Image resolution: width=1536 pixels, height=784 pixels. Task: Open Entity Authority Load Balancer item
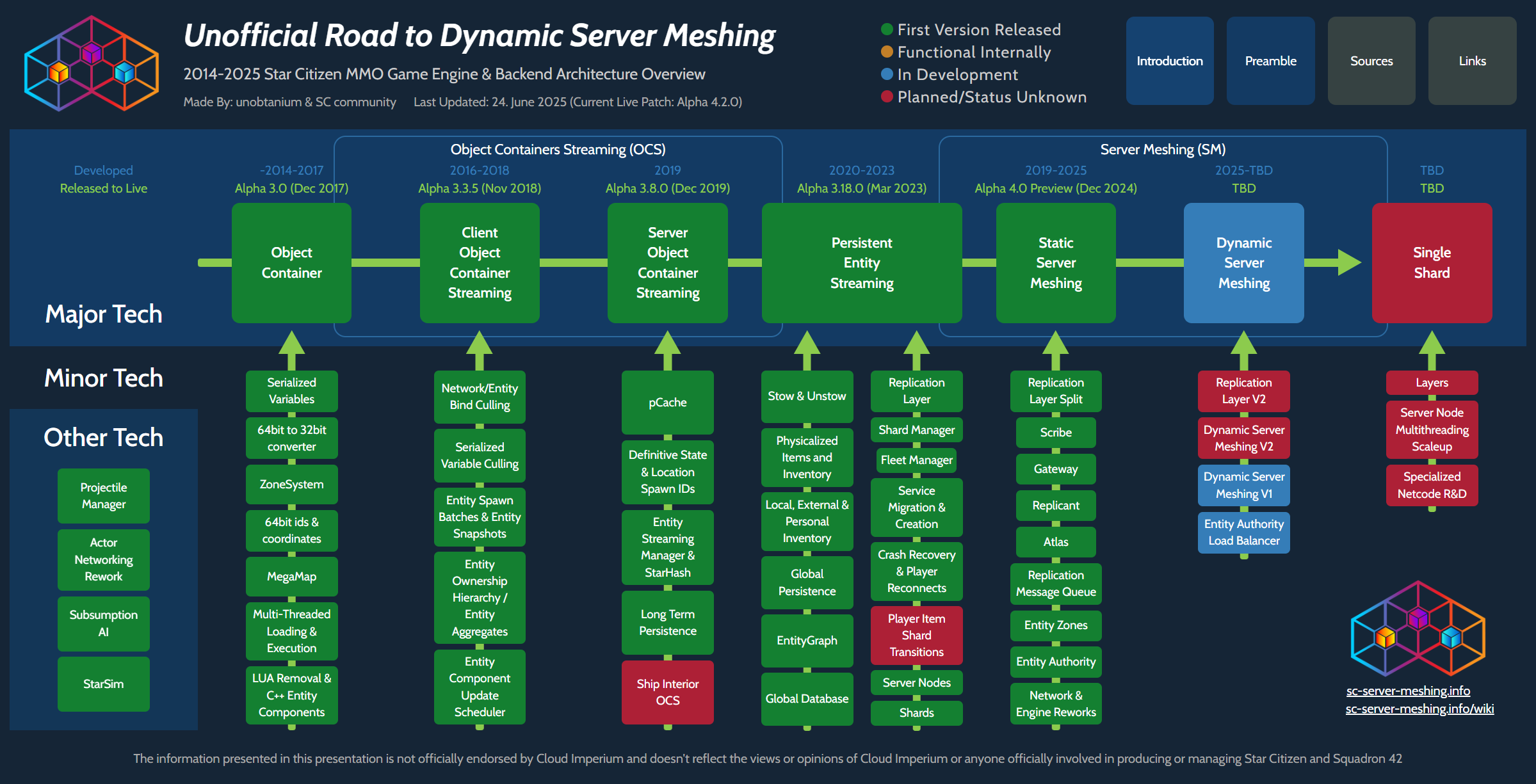point(1243,532)
